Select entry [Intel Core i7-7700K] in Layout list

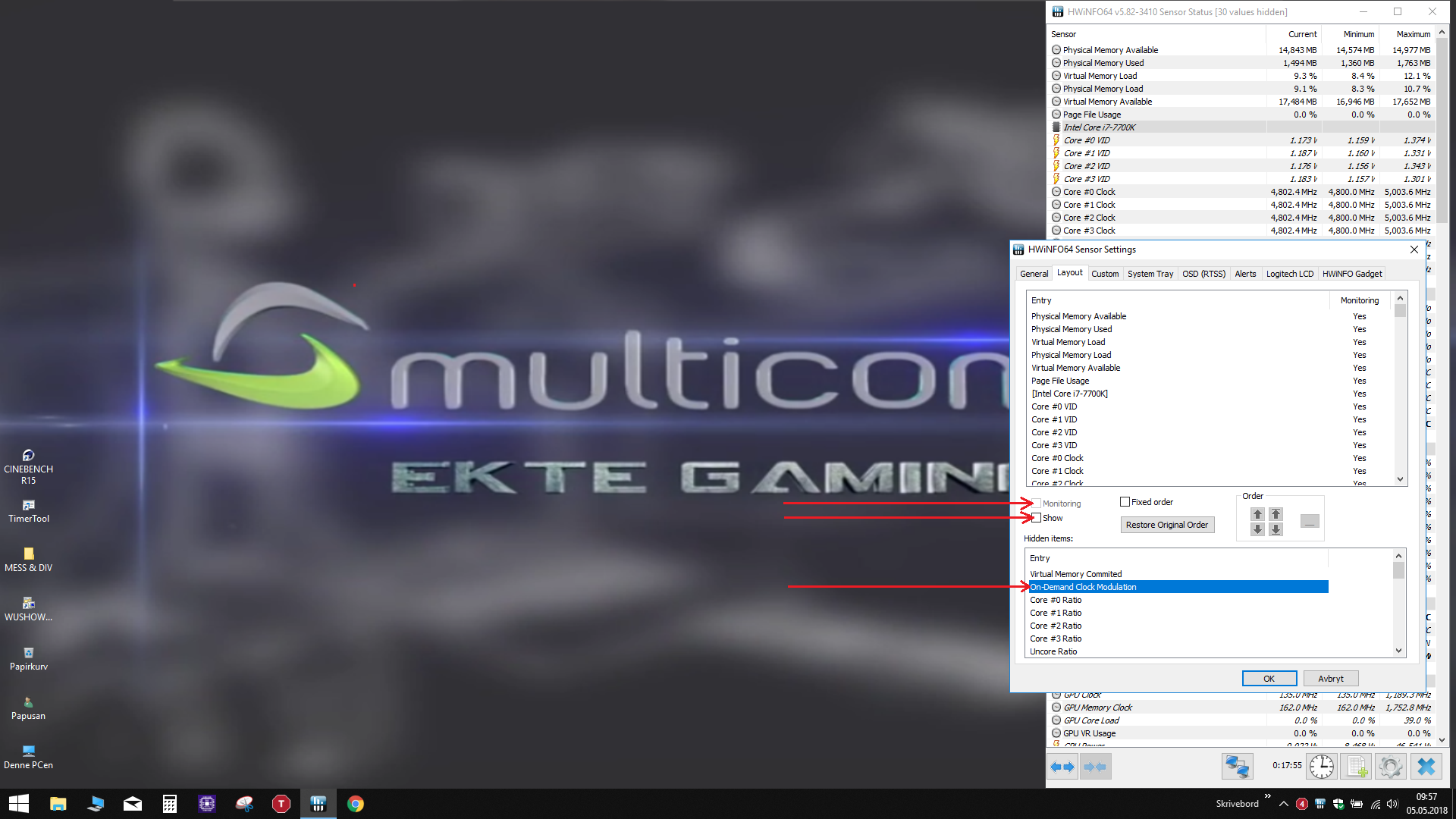1209,394
